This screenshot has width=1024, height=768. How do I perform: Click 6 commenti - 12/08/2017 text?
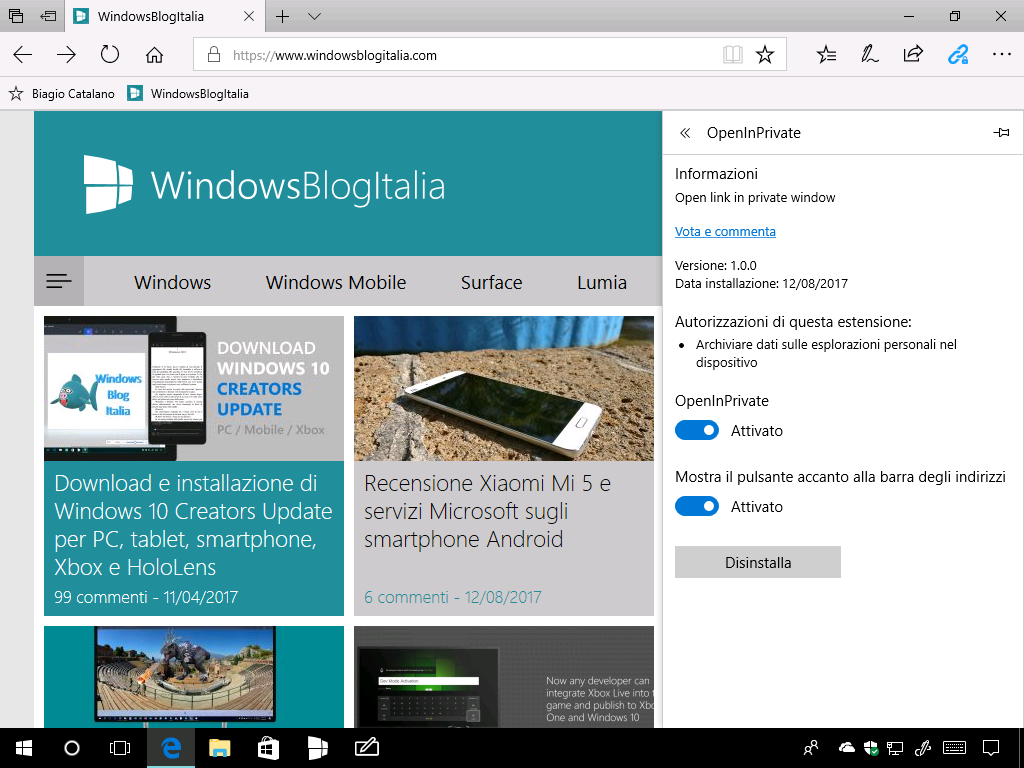[x=453, y=597]
